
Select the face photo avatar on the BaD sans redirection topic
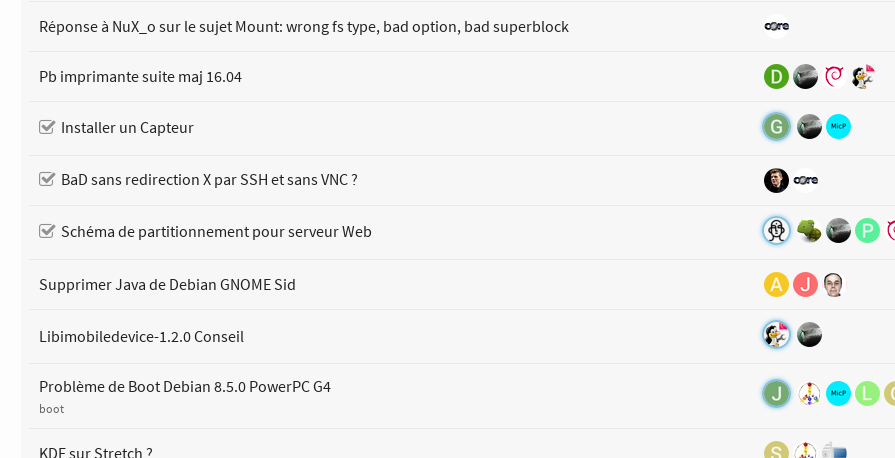click(776, 180)
